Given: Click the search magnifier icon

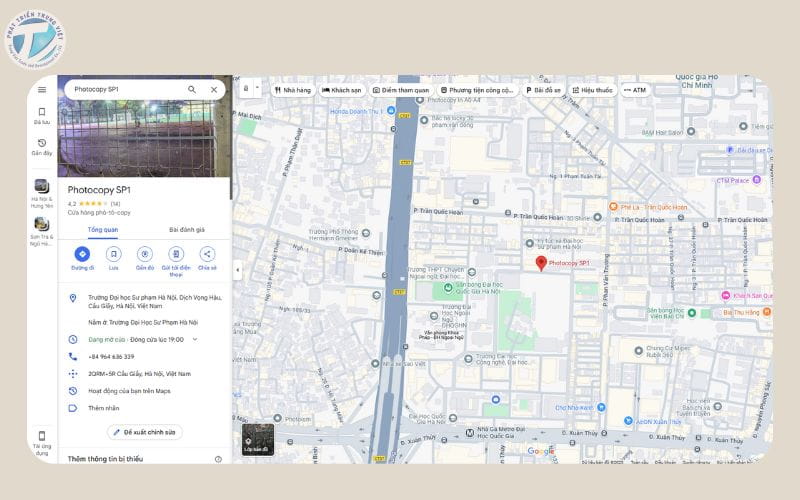Looking at the screenshot, I should coord(192,89).
